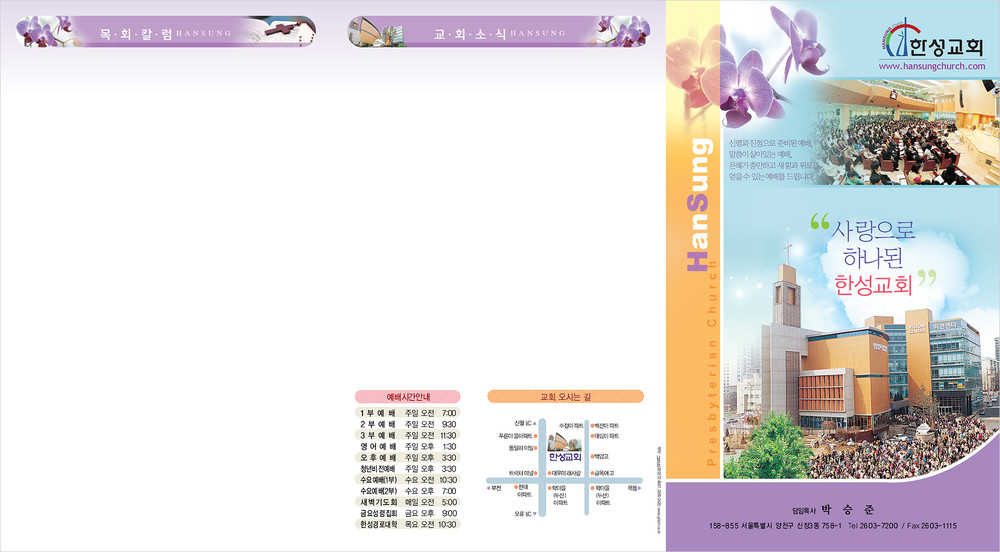Click the 신월 IC up arrow on map
Viewport: 1000px width, 552px height.
[536, 423]
